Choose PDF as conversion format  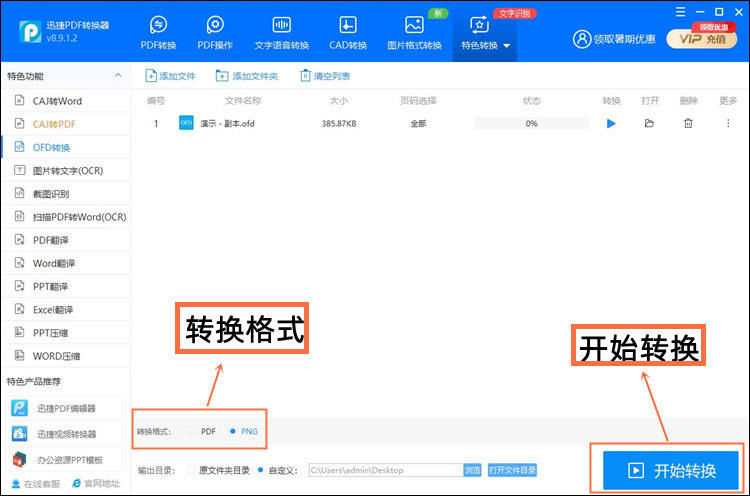[x=202, y=431]
